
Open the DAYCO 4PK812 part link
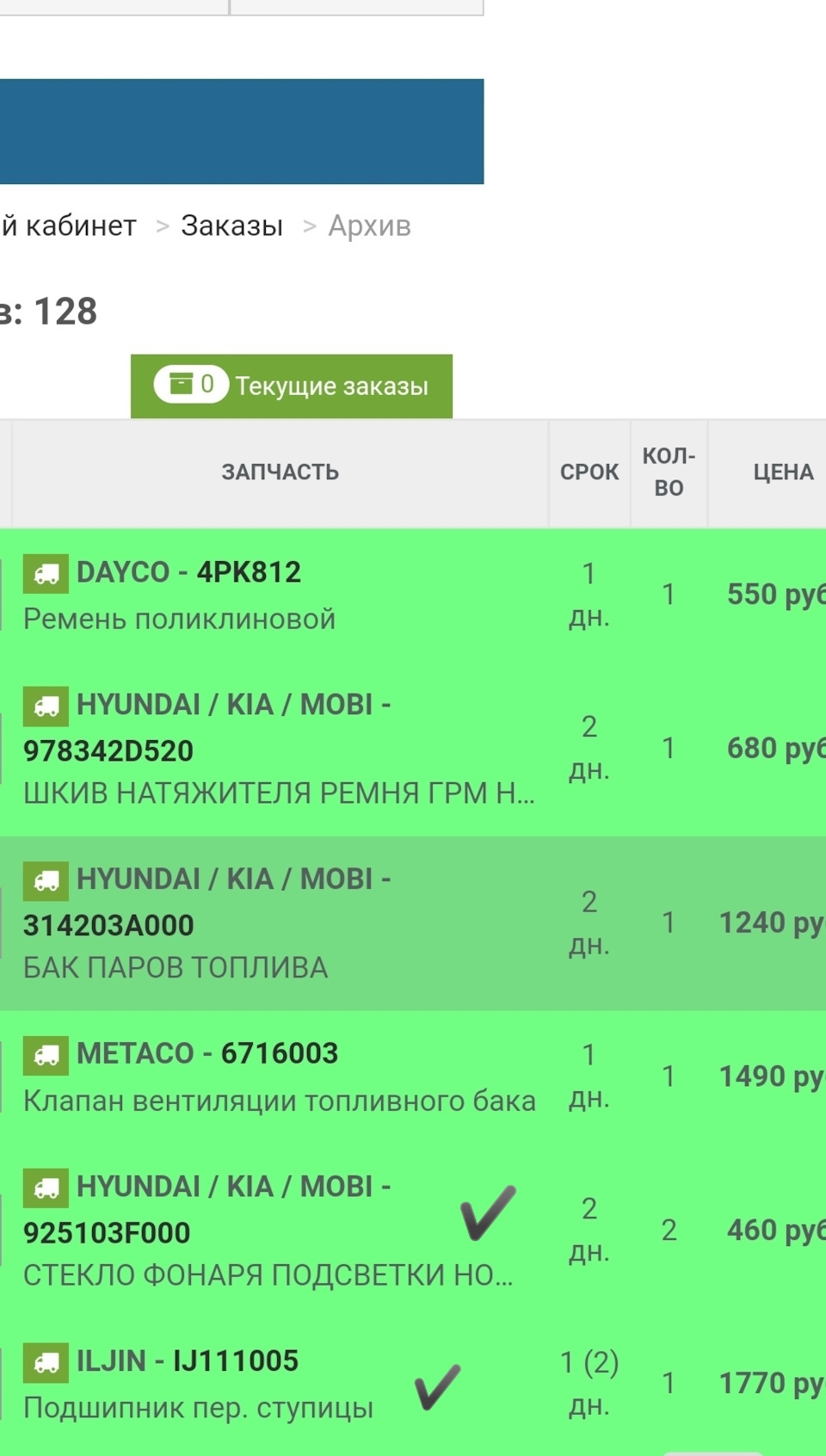point(188,572)
